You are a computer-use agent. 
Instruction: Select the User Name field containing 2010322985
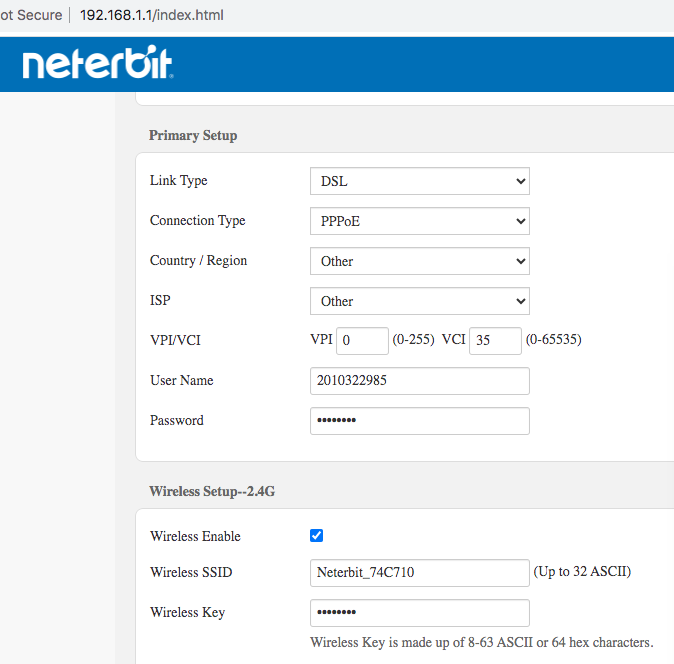(x=420, y=381)
